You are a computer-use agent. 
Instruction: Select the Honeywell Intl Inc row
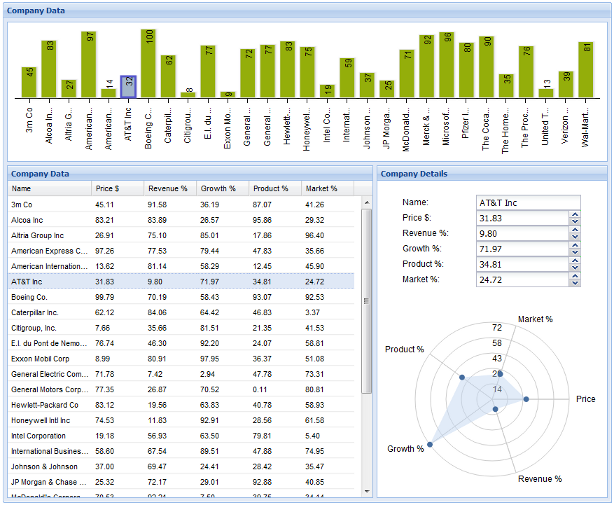tap(181, 420)
